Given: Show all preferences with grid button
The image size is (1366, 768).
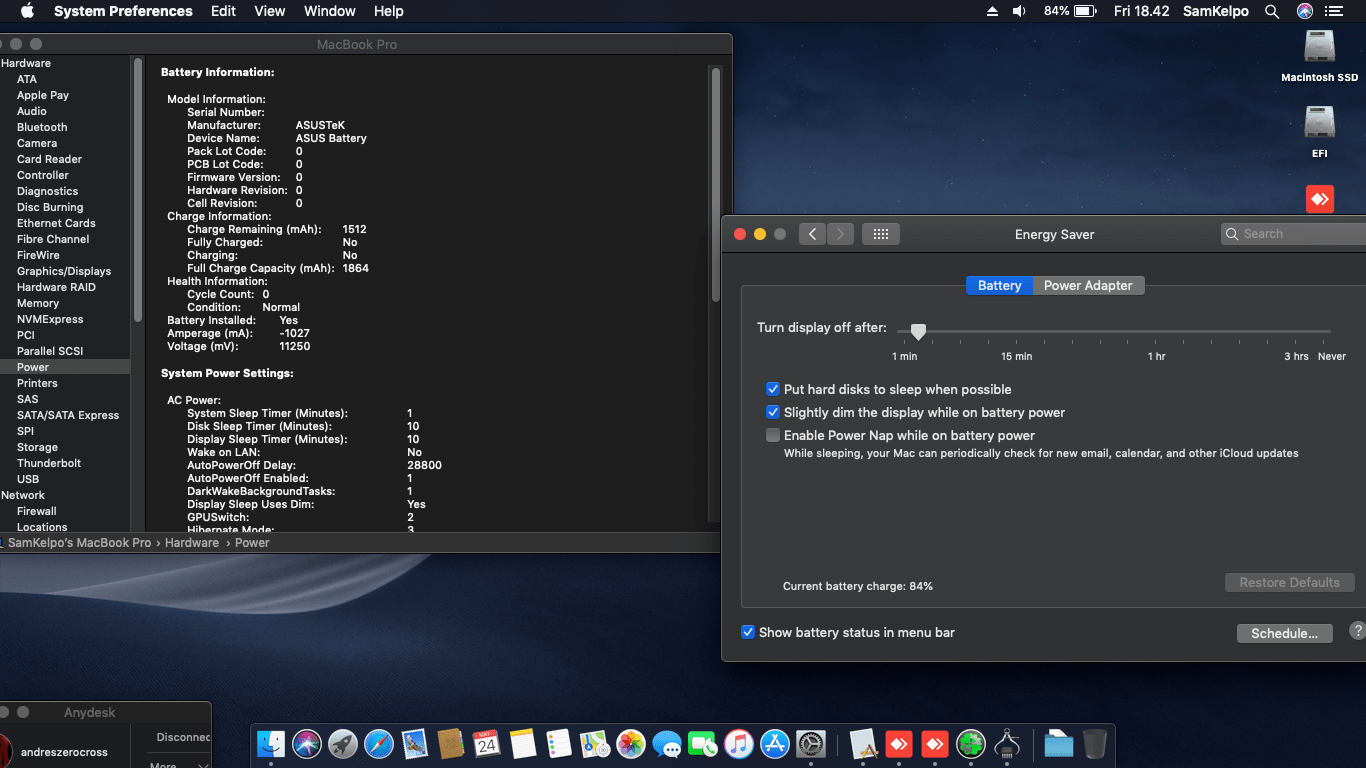Looking at the screenshot, I should coord(881,234).
